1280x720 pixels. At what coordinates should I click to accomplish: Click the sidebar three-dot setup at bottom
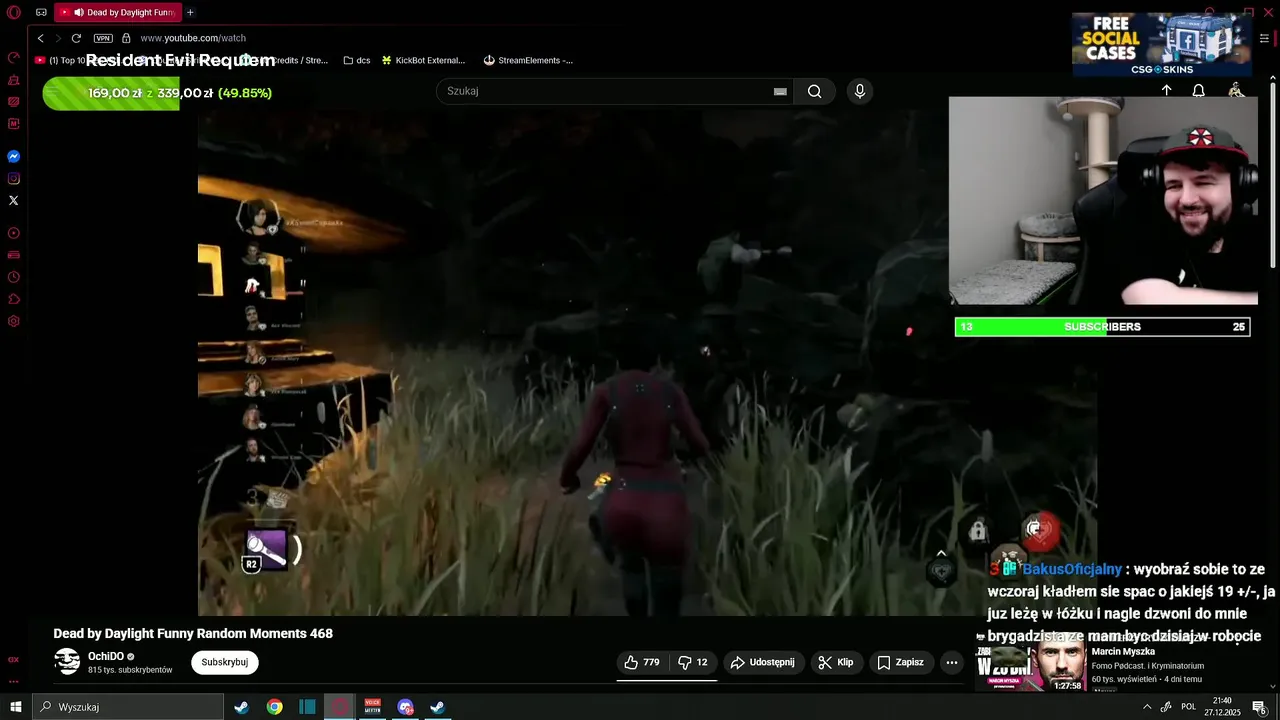coord(14,681)
